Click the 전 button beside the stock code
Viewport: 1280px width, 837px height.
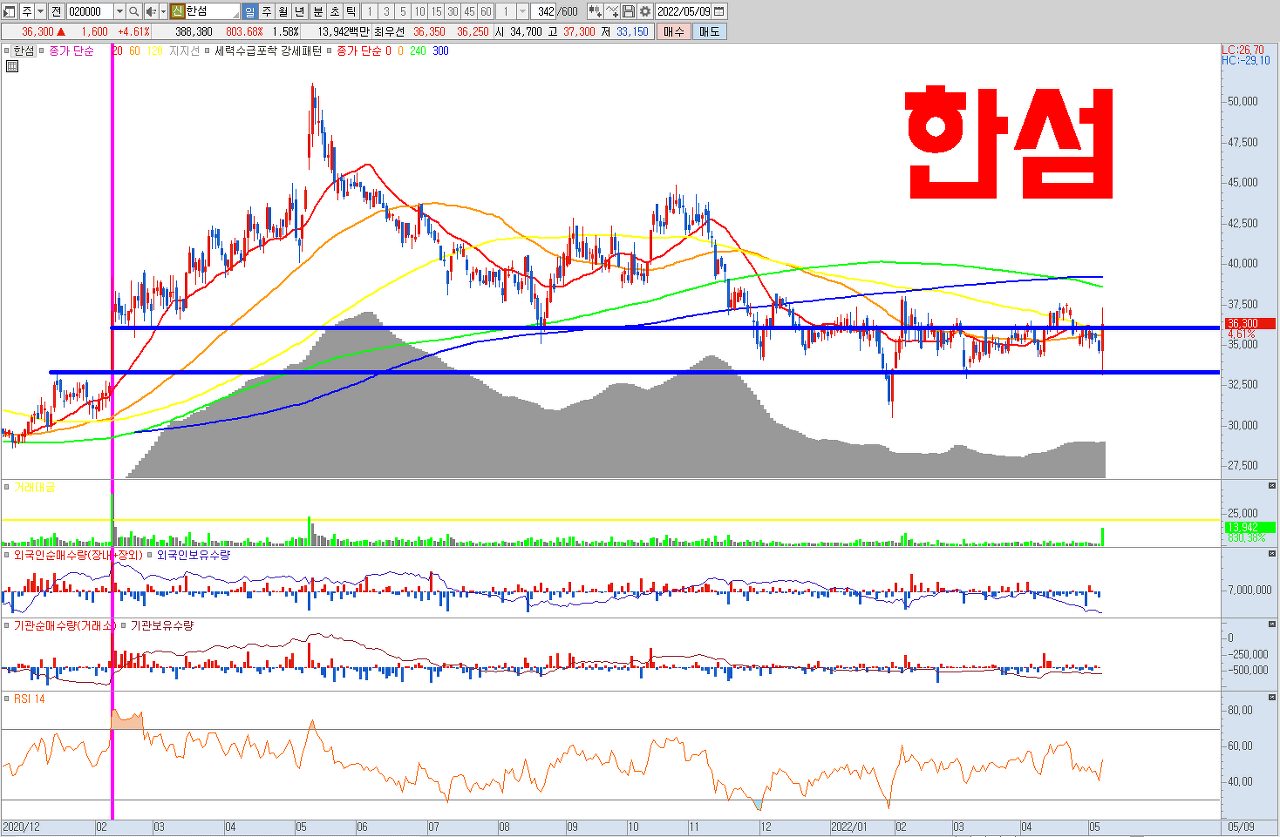tap(56, 11)
